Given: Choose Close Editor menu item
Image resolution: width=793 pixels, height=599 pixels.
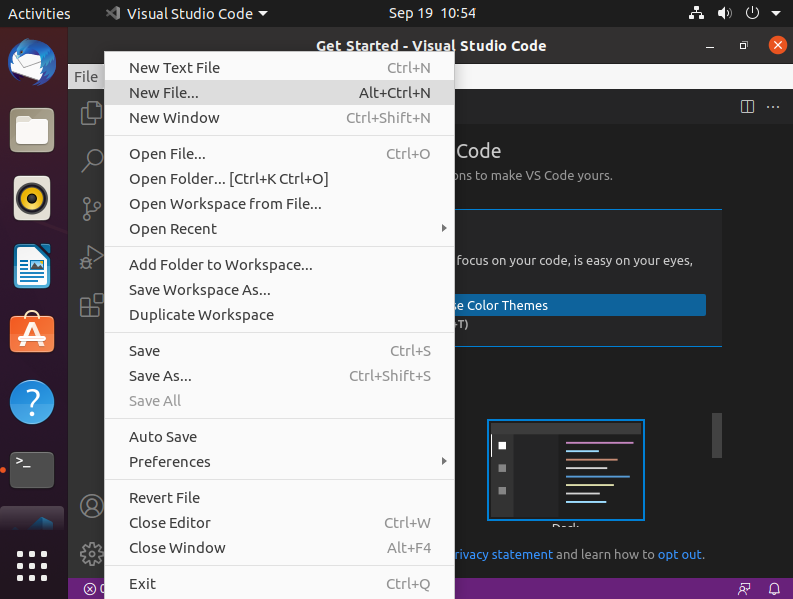Looking at the screenshot, I should pos(279,523).
